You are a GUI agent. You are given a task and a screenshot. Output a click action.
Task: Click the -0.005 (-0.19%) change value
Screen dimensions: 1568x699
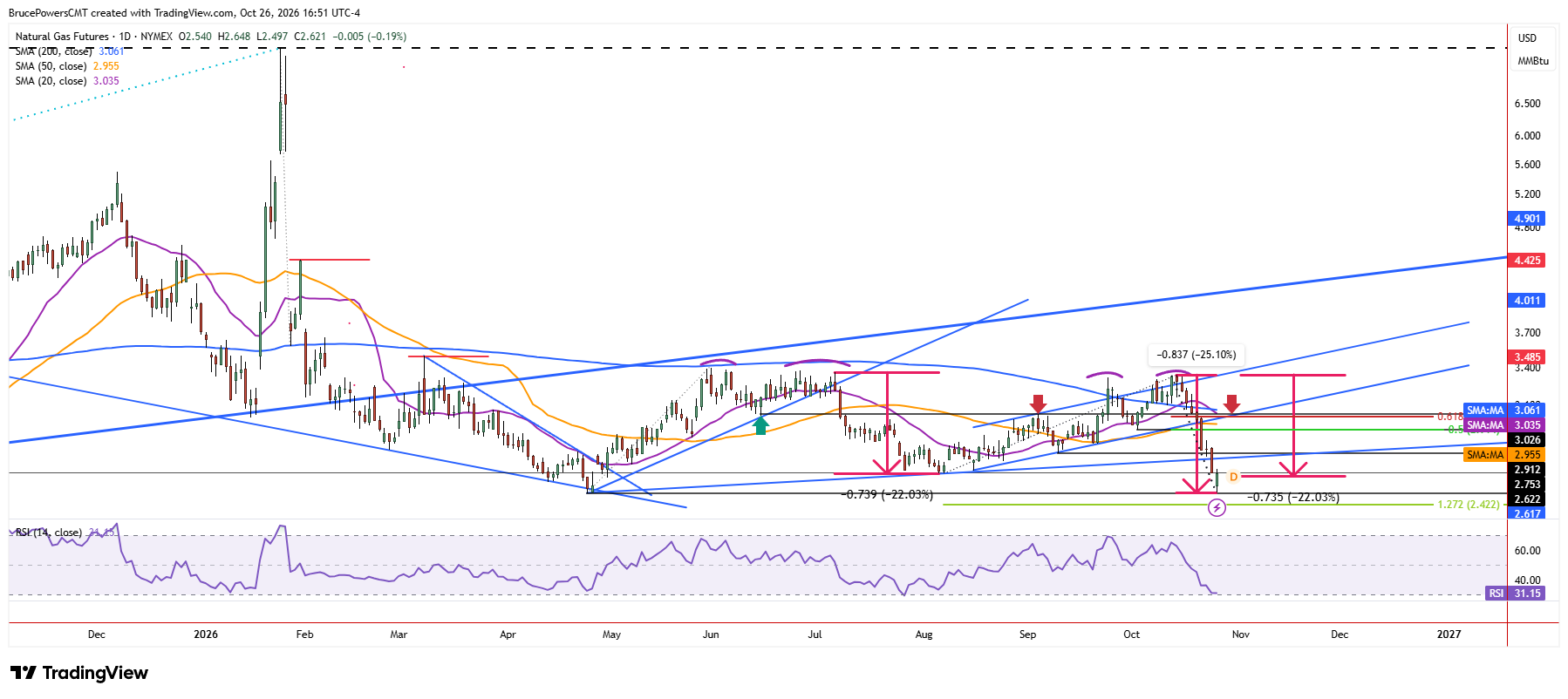(369, 37)
